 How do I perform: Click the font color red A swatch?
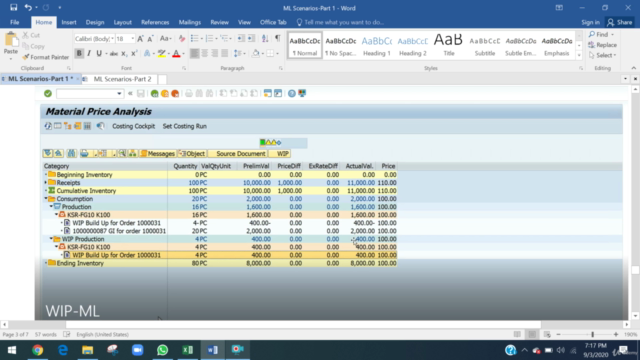pyautogui.click(x=176, y=53)
